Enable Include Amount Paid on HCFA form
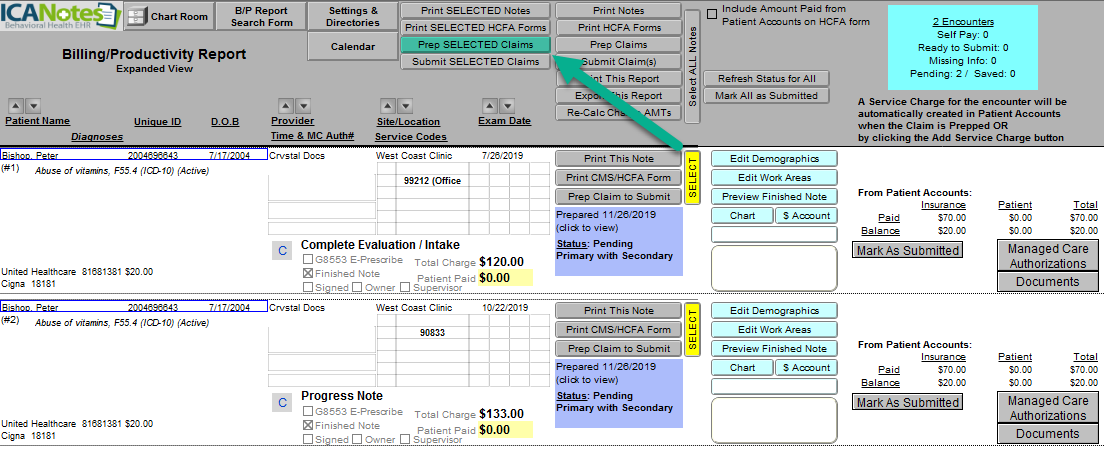Viewport: 1104px width, 449px height. pyautogui.click(x=712, y=14)
